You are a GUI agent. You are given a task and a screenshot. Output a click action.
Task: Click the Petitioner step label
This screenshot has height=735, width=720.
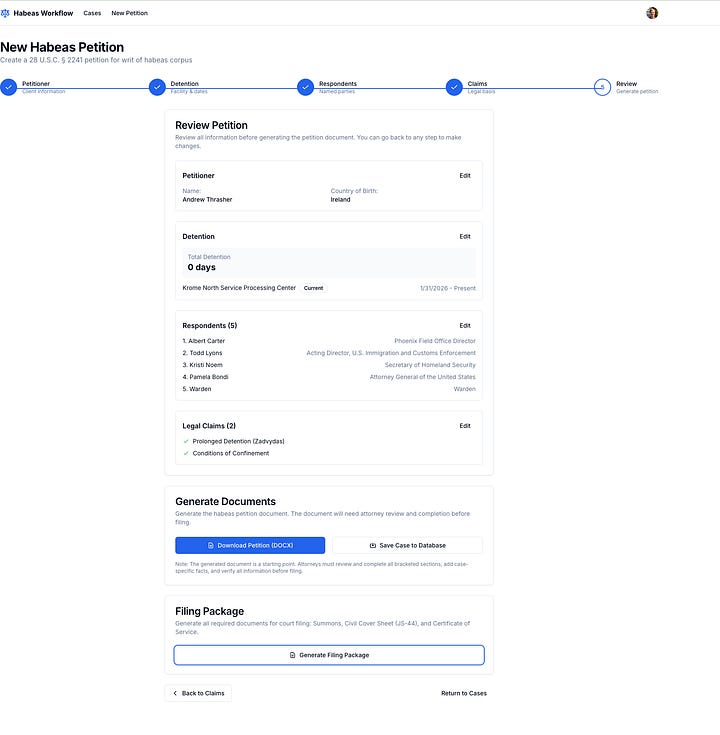pyautogui.click(x=36, y=83)
